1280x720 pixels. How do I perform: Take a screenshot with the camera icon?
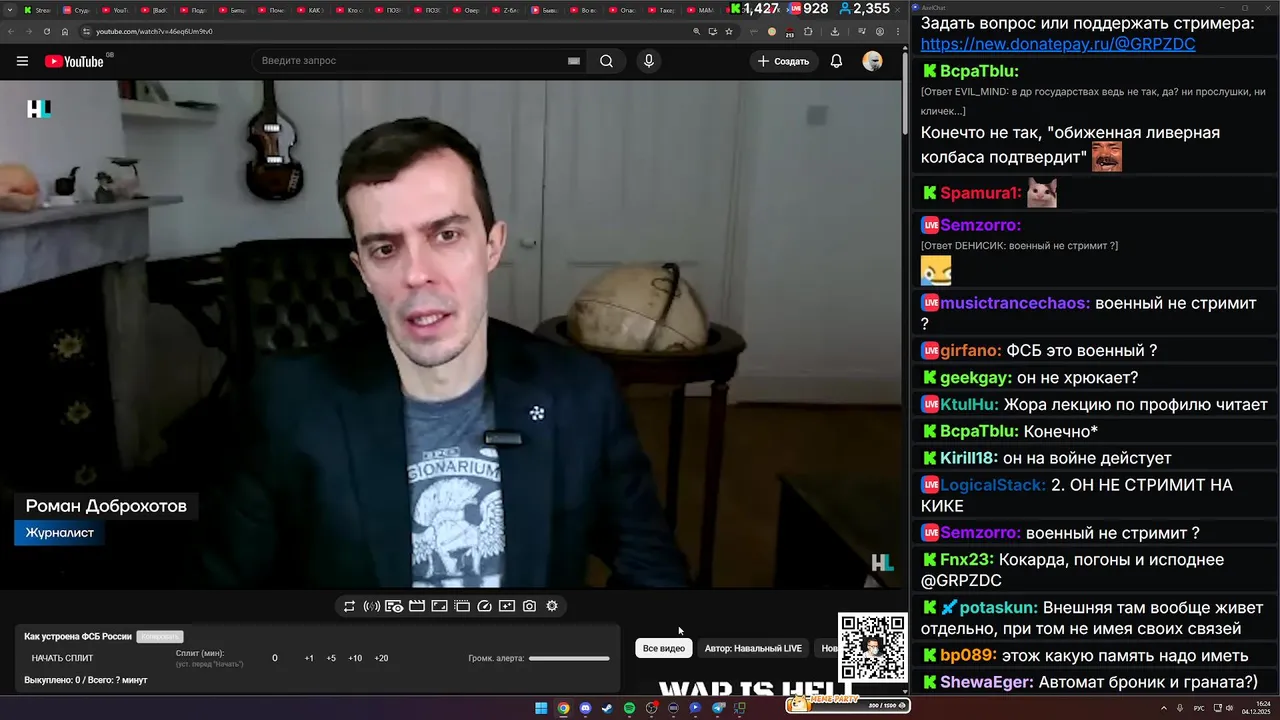coord(529,606)
